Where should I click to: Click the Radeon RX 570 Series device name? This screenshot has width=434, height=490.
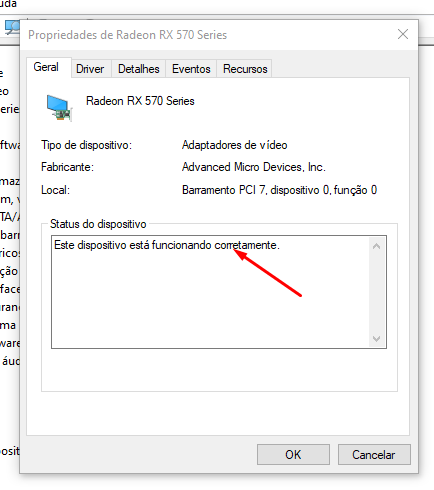[140, 101]
